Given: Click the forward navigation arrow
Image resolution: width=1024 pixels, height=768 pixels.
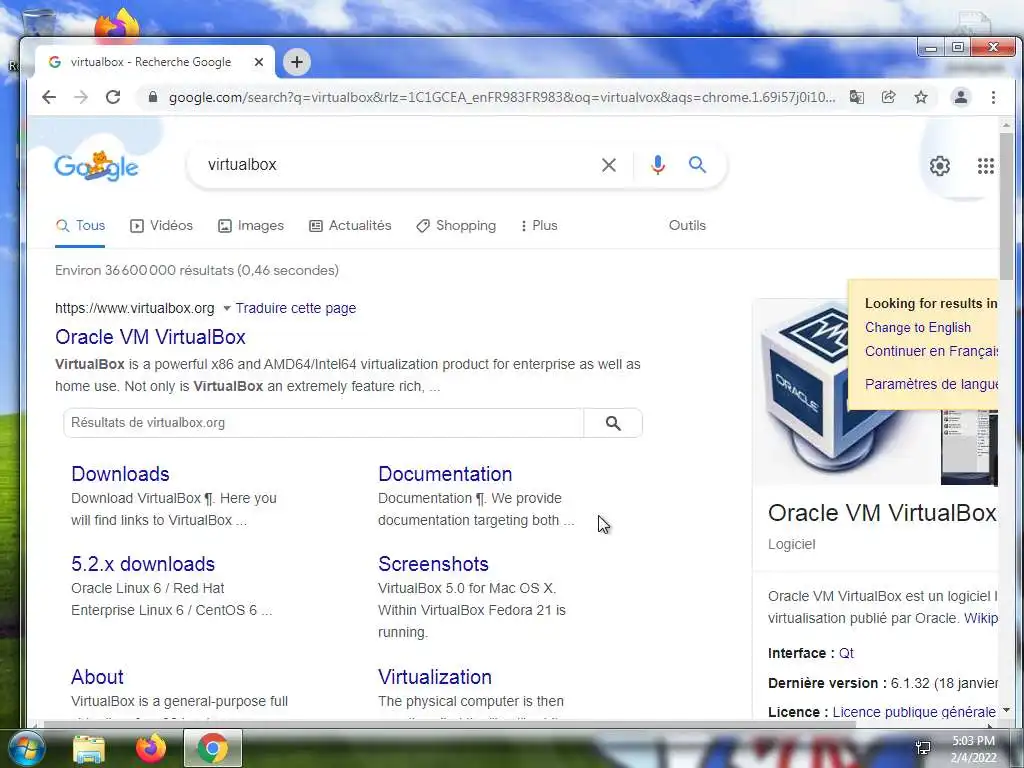Looking at the screenshot, I should coord(81,97).
